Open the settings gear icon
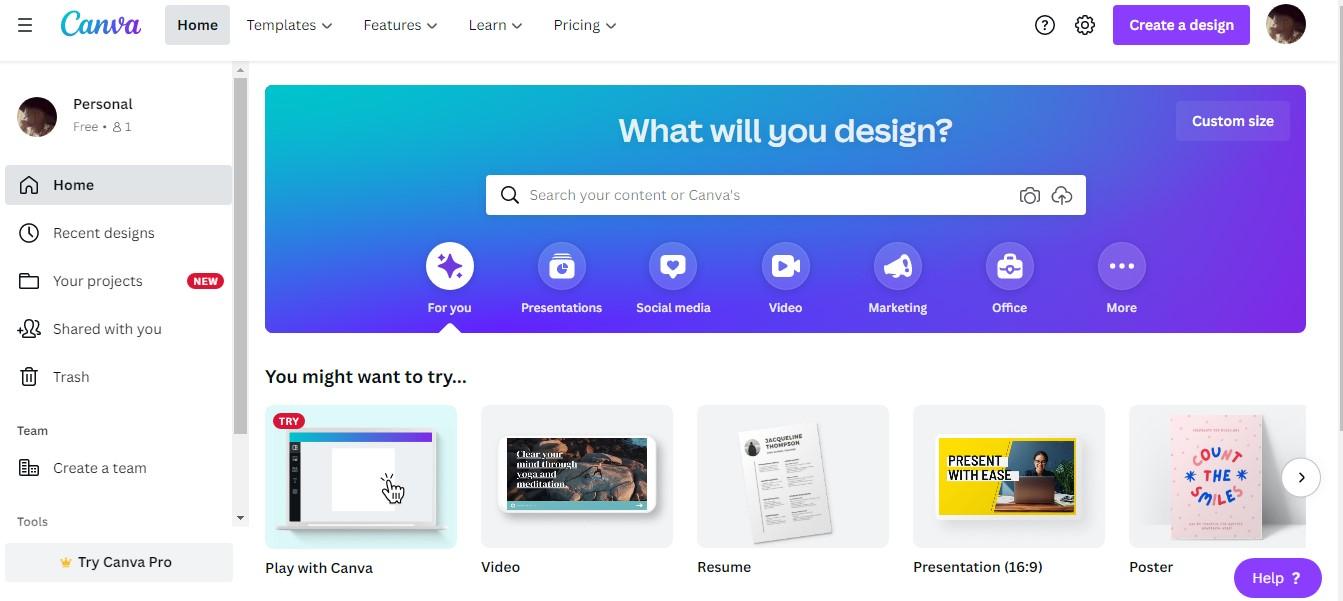This screenshot has width=1343, height=601. click(x=1085, y=25)
